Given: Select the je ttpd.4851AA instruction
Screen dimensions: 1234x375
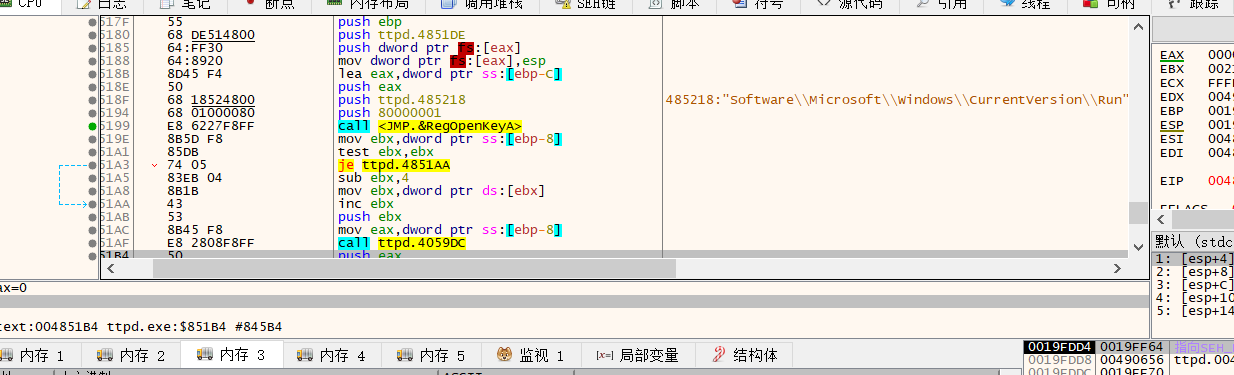Looking at the screenshot, I should [394, 164].
